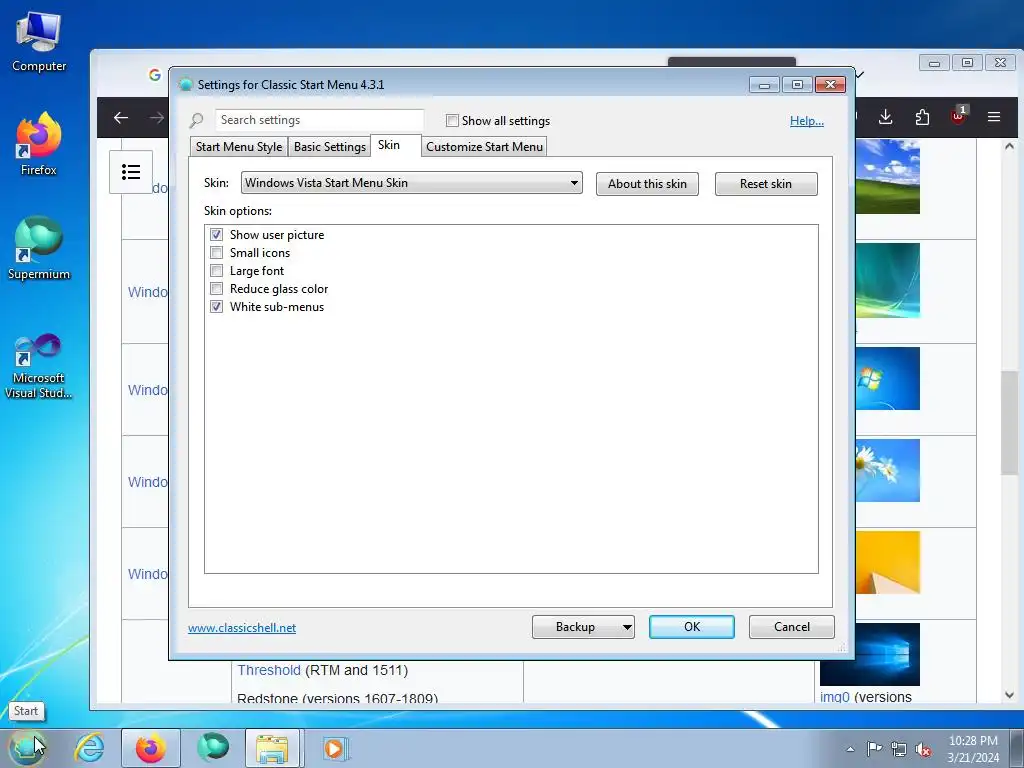Show hidden system tray icons
The image size is (1024, 768).
coord(850,749)
